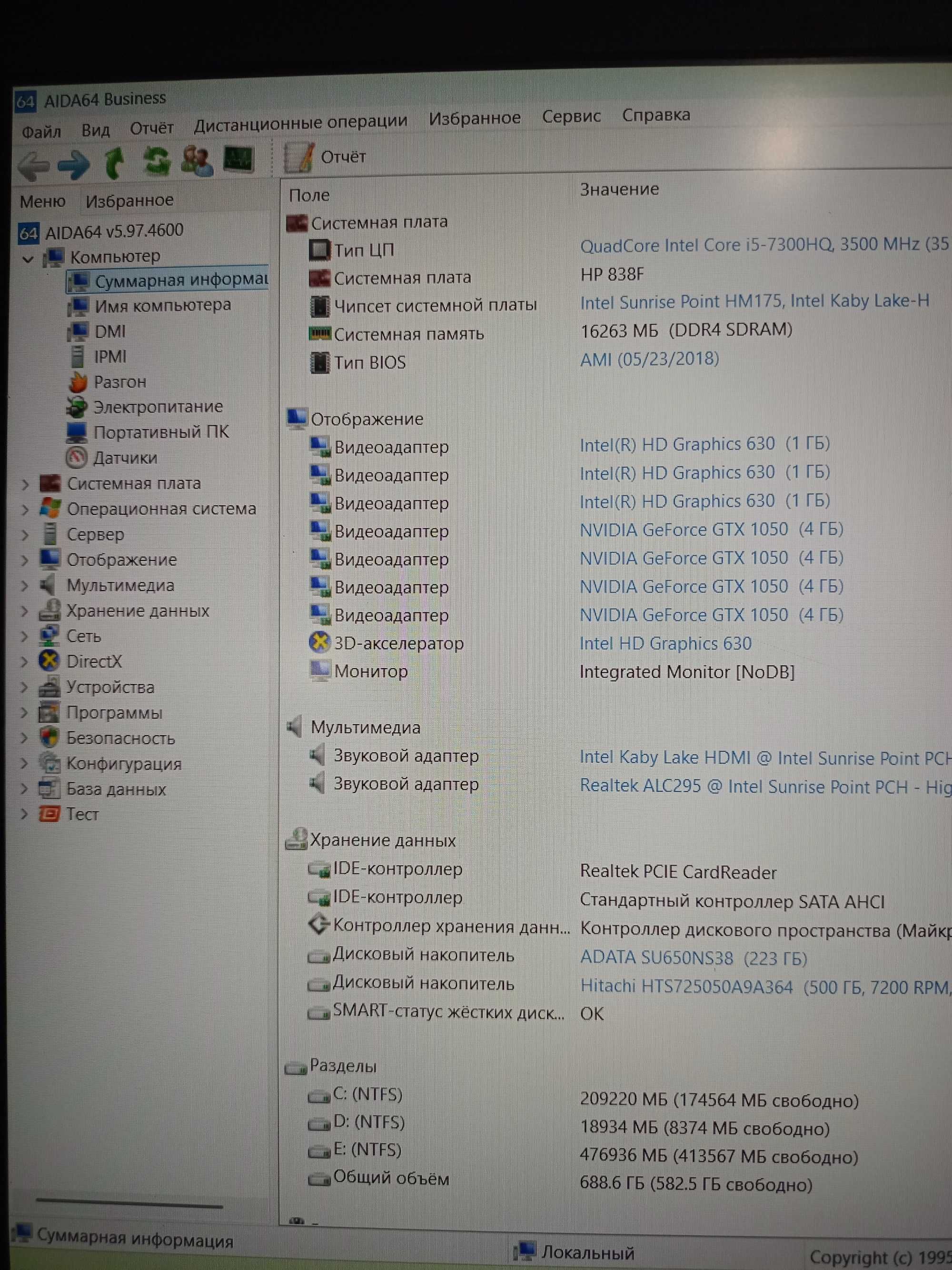The height and width of the screenshot is (1270, 952).
Task: Open the Портативный ПК icon
Action: pos(76,432)
